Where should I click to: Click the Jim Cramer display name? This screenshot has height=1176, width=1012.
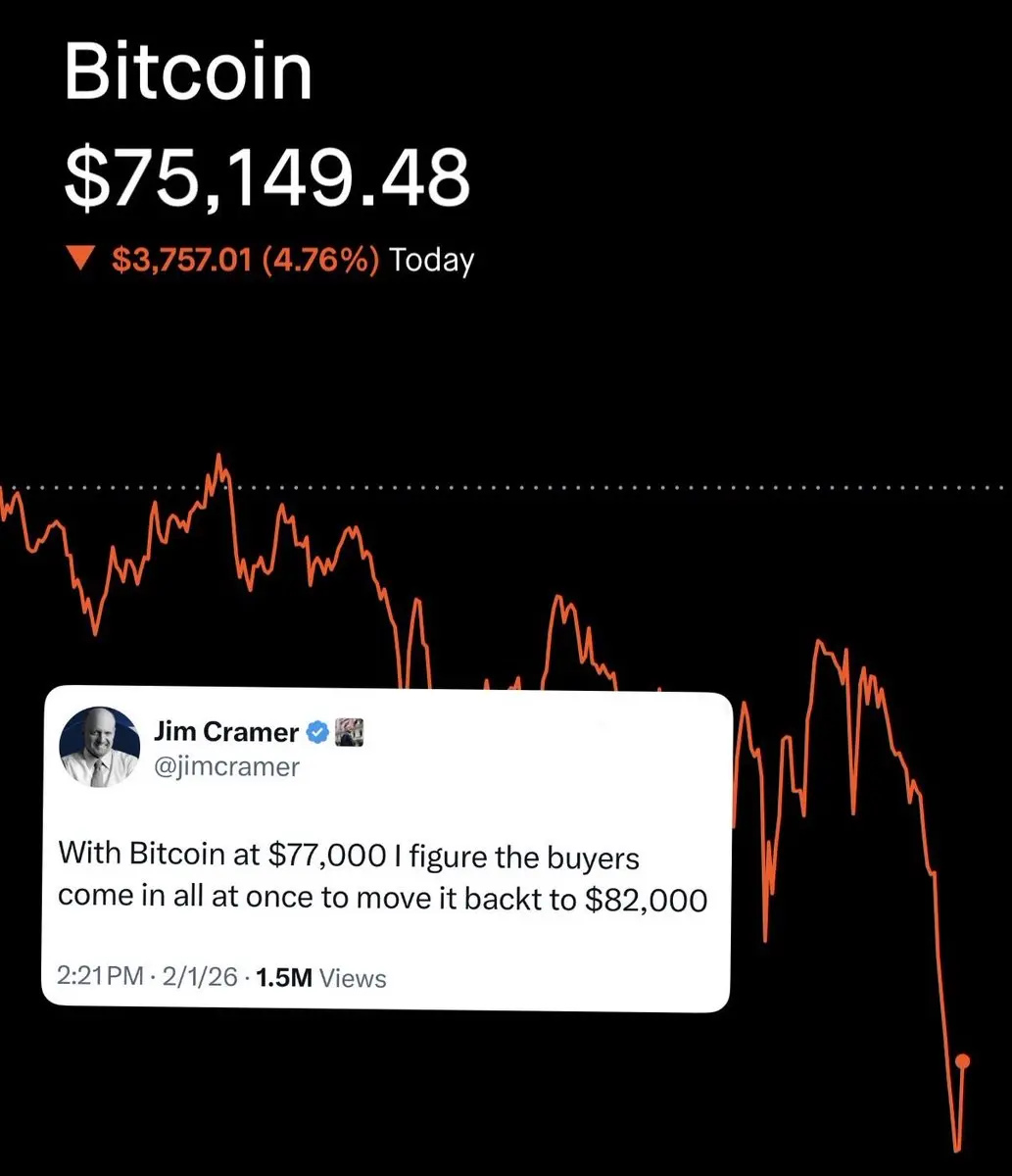226,731
